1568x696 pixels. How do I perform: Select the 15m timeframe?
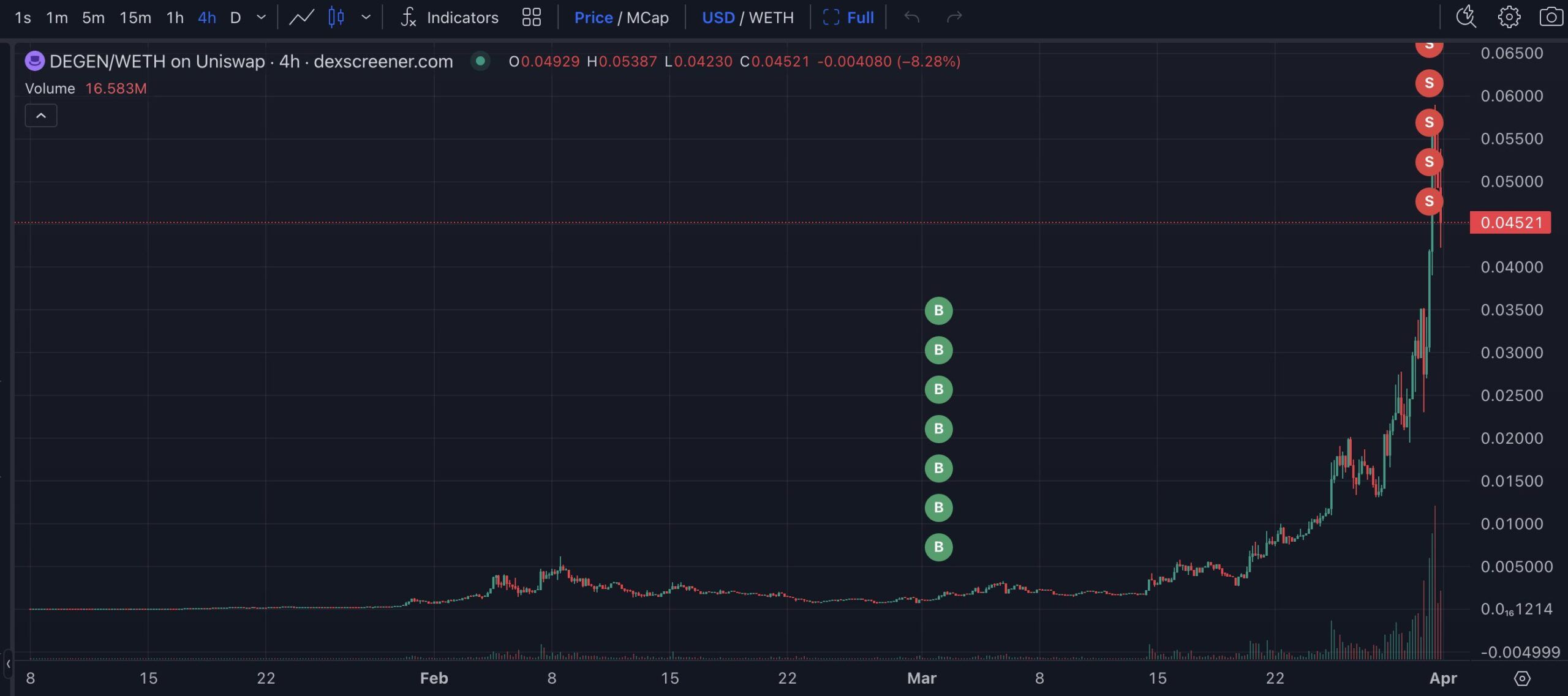(135, 17)
